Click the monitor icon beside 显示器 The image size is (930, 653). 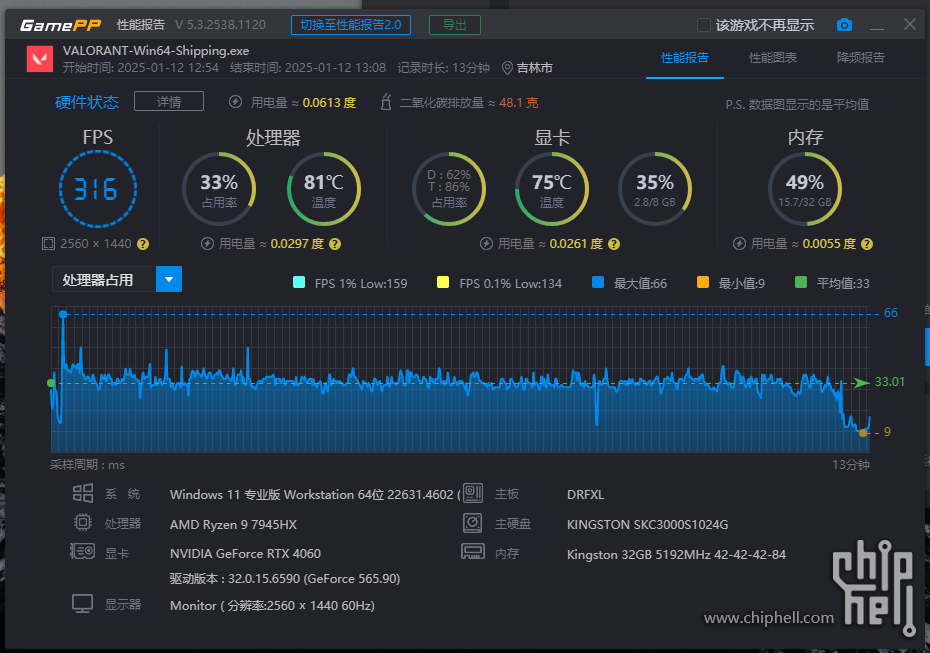click(82, 604)
